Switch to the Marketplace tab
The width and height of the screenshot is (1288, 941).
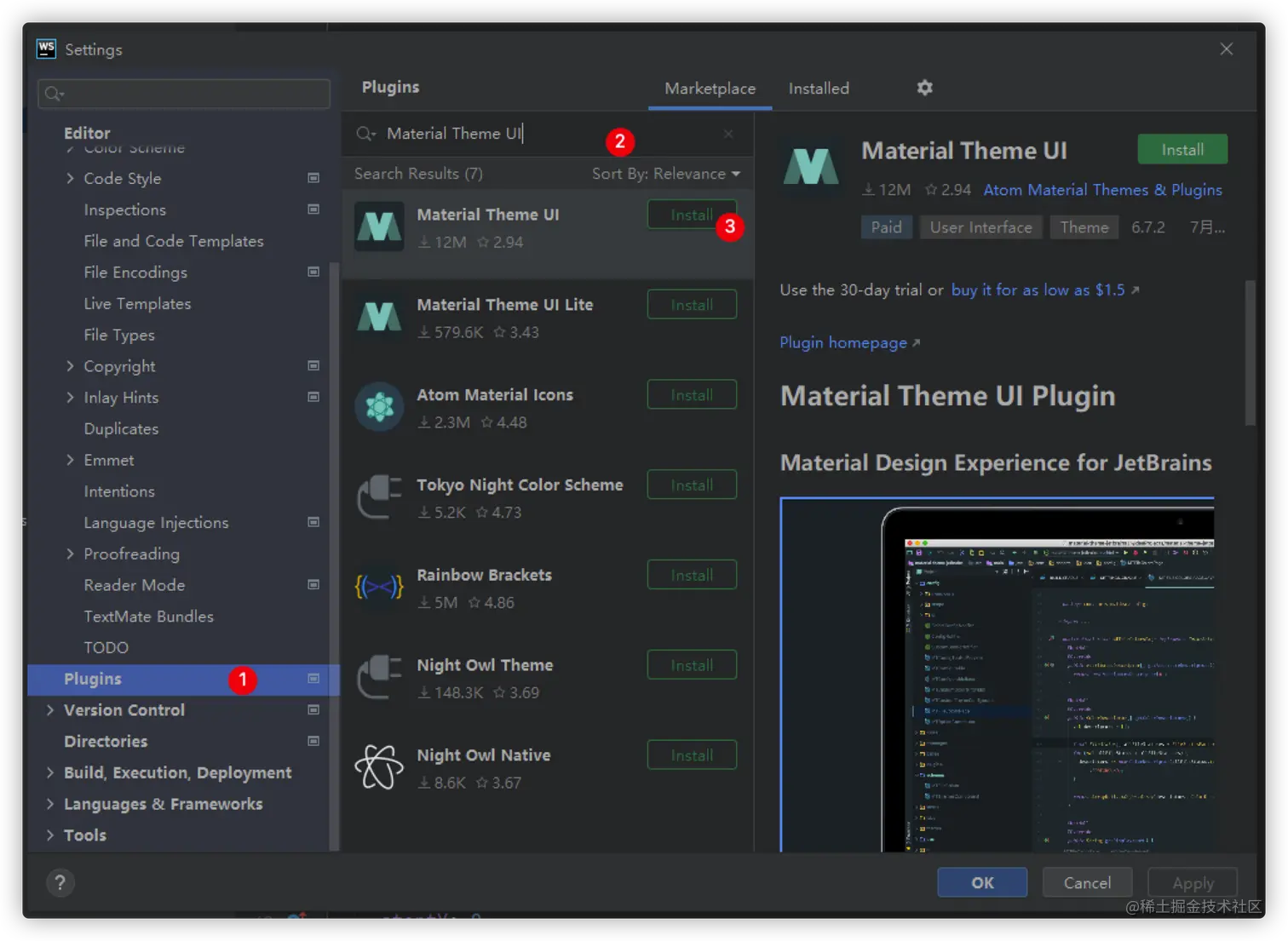[710, 89]
